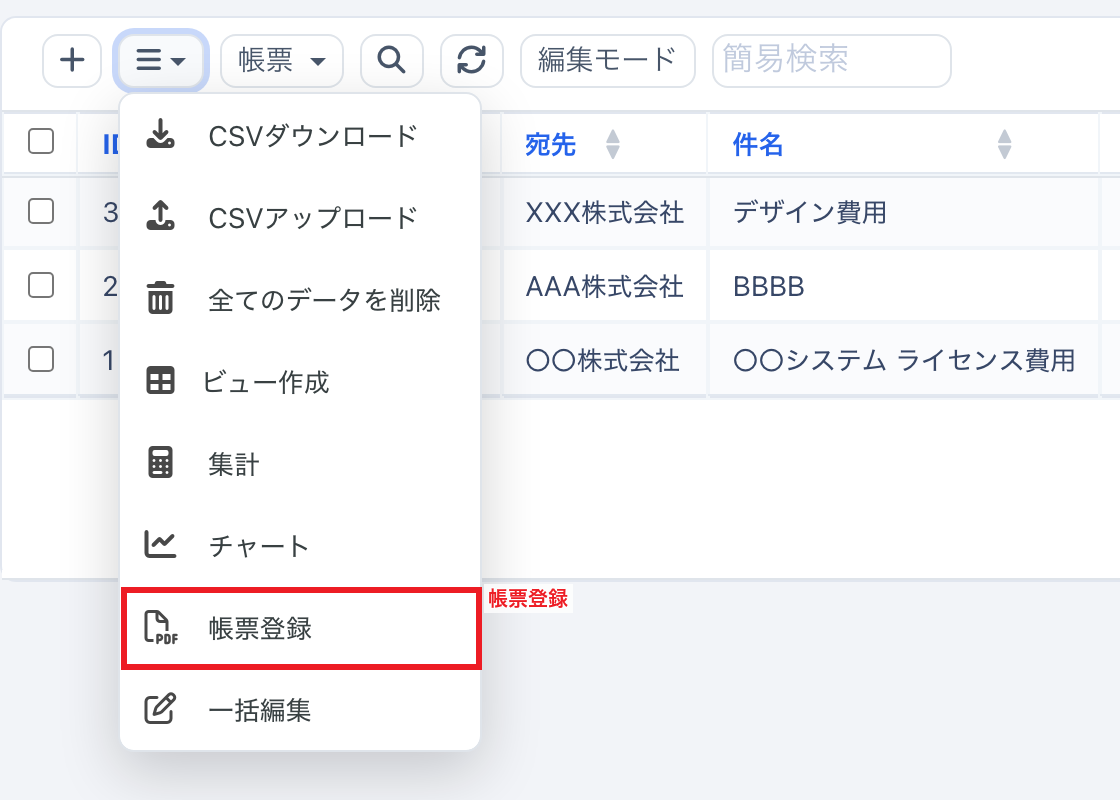
Task: Select CSVダウンロード menu item
Action: (x=300, y=136)
